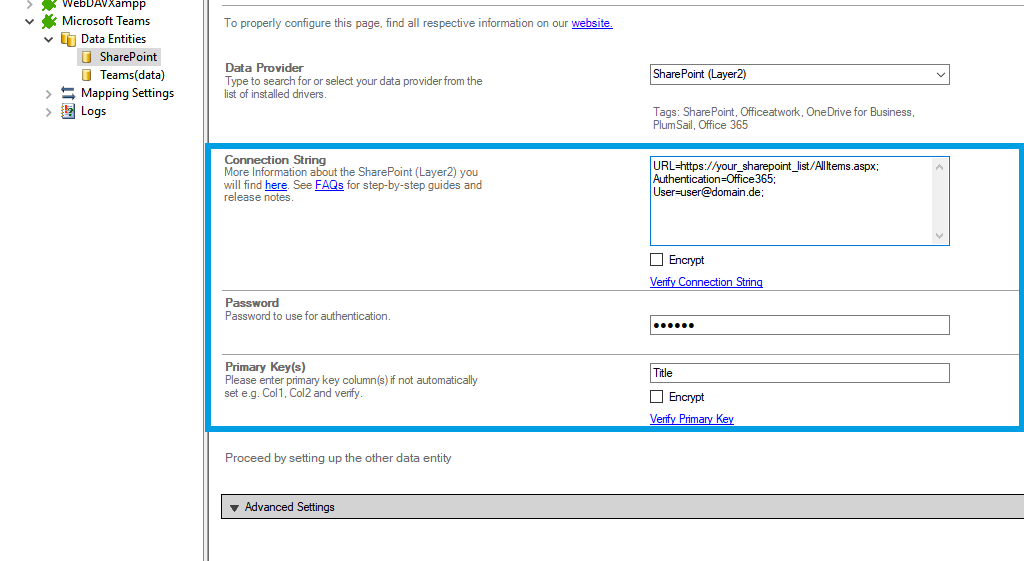The image size is (1024, 561).
Task: Open the Data Provider SharePoint (Layer2) dropdown
Action: (x=939, y=74)
